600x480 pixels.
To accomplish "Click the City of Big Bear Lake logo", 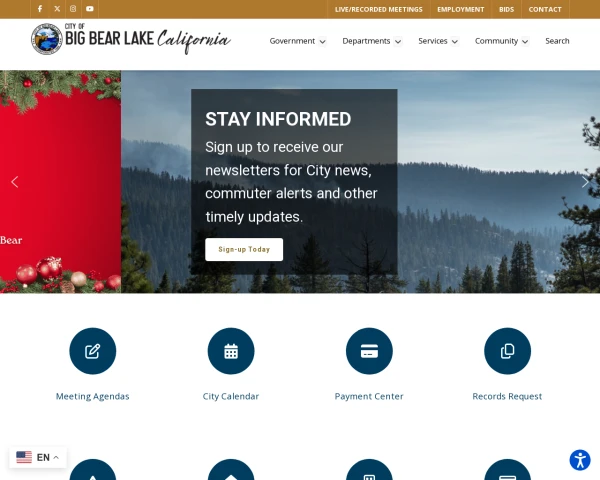I will pos(131,39).
